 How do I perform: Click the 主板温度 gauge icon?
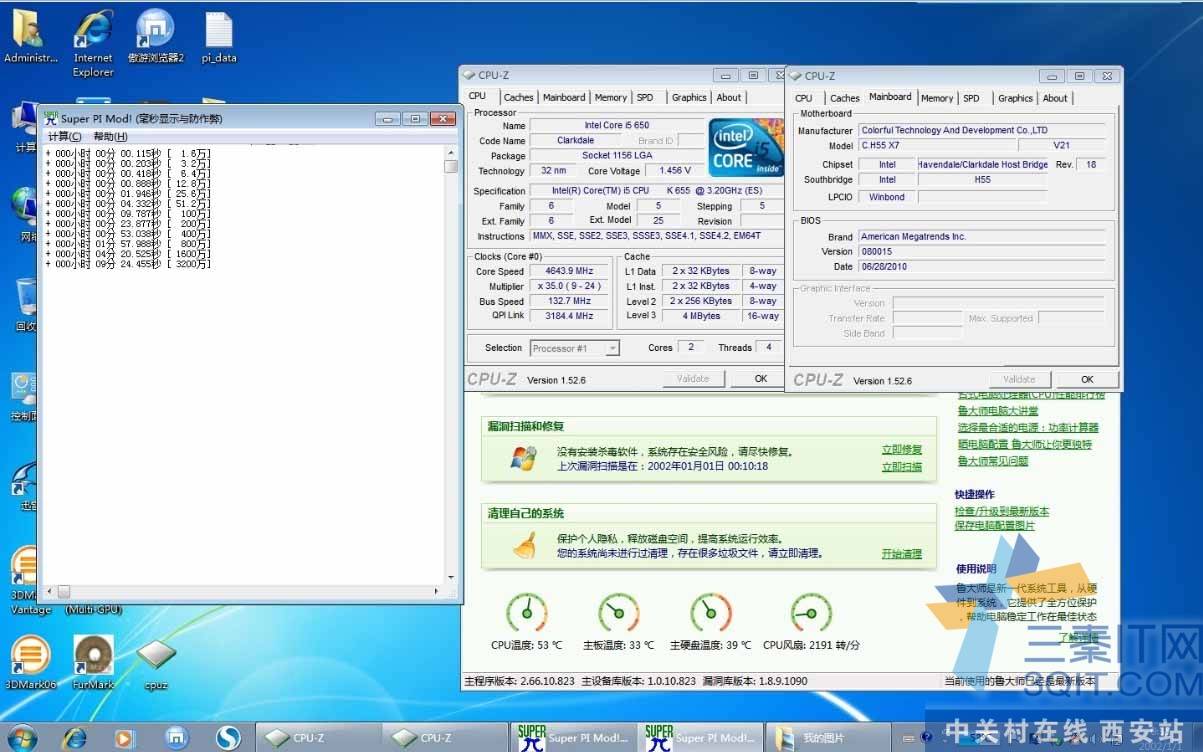(619, 612)
